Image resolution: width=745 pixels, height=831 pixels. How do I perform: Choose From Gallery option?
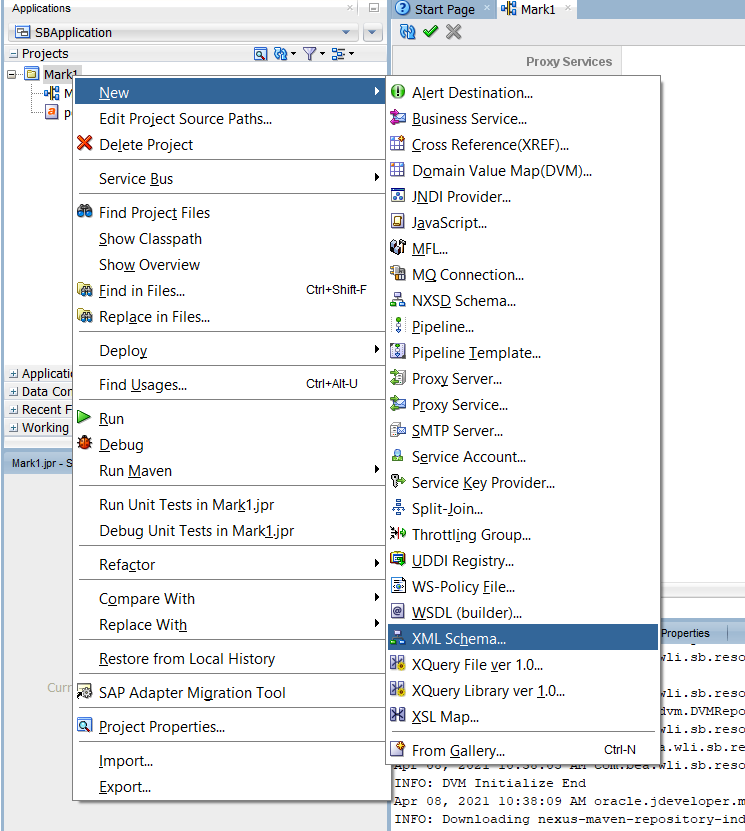tap(458, 750)
